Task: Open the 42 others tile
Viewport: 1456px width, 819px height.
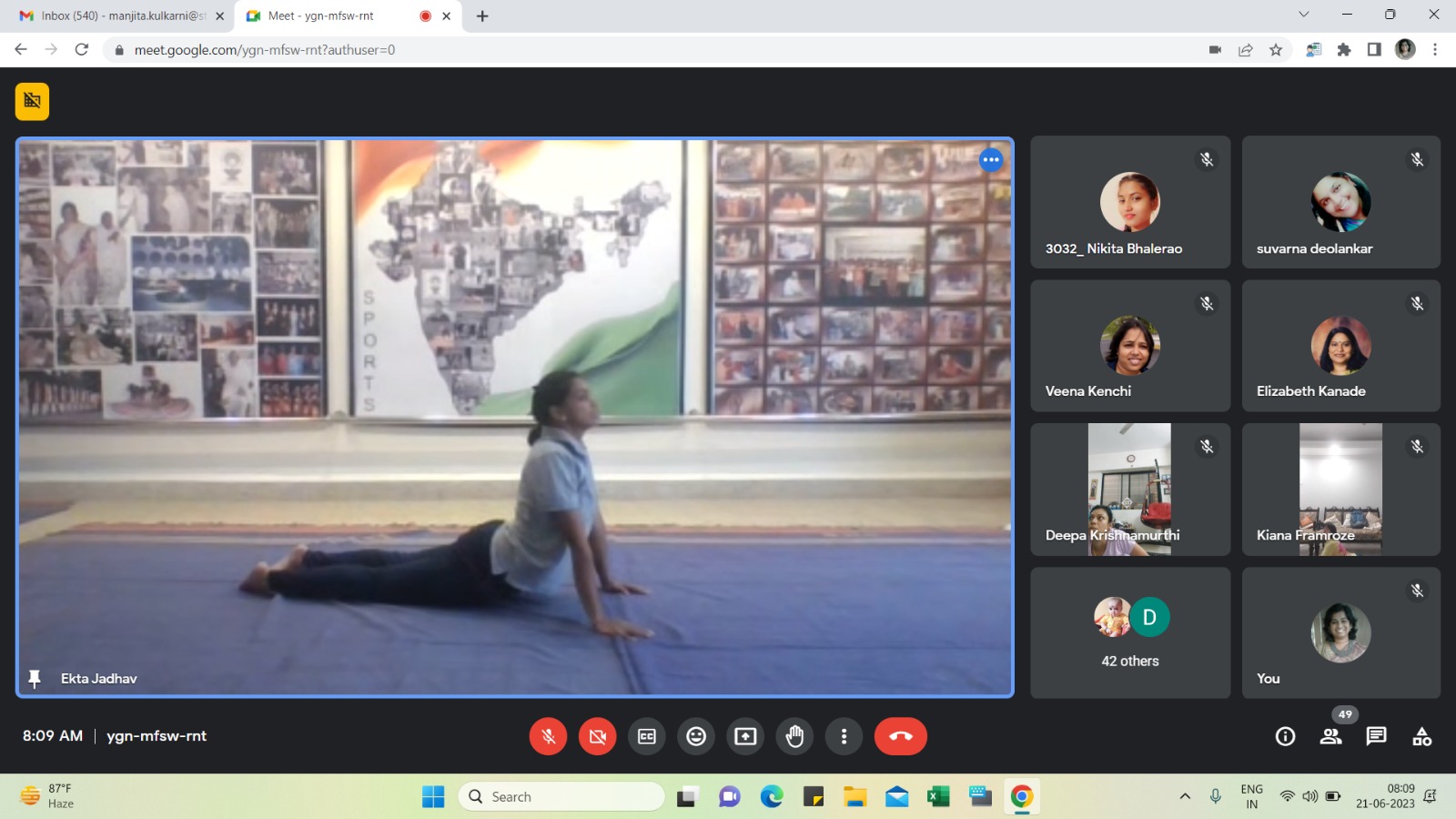Action: coord(1130,633)
